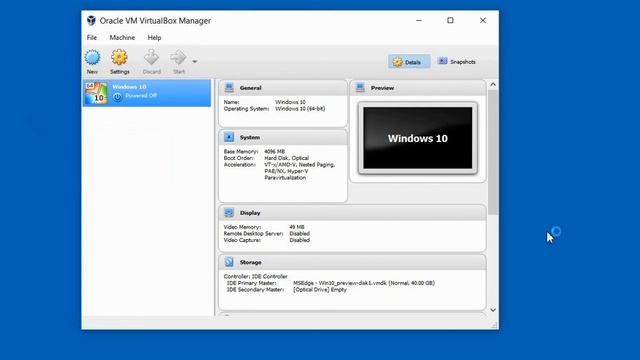
Task: Click the Preview section header title
Action: point(382,88)
